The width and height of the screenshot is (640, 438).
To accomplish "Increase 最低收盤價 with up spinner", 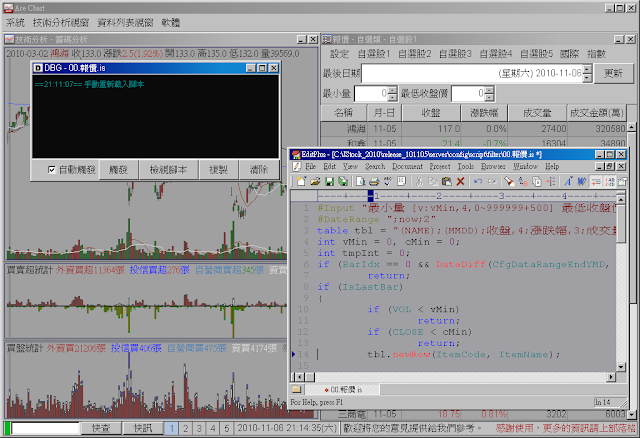I will tap(490, 90).
